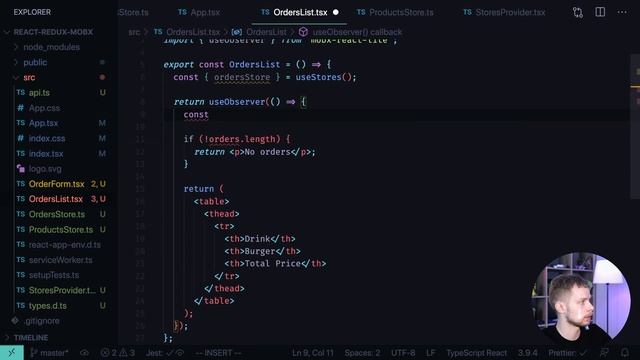640x360 pixels.
Task: Click the remote window icon in status bar
Action: 11,353
